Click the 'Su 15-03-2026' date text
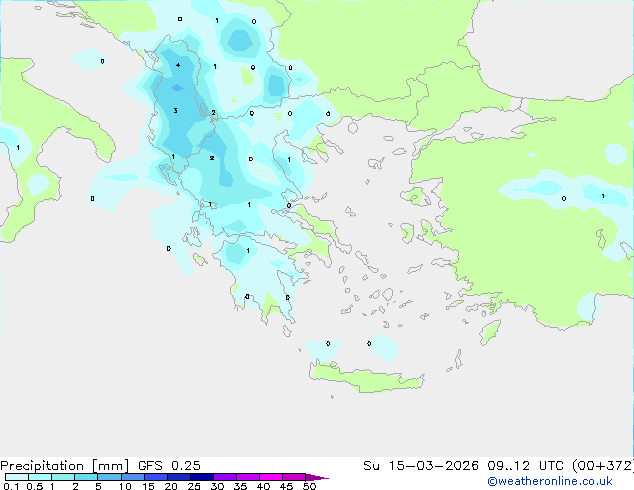The width and height of the screenshot is (634, 490). coord(421,466)
